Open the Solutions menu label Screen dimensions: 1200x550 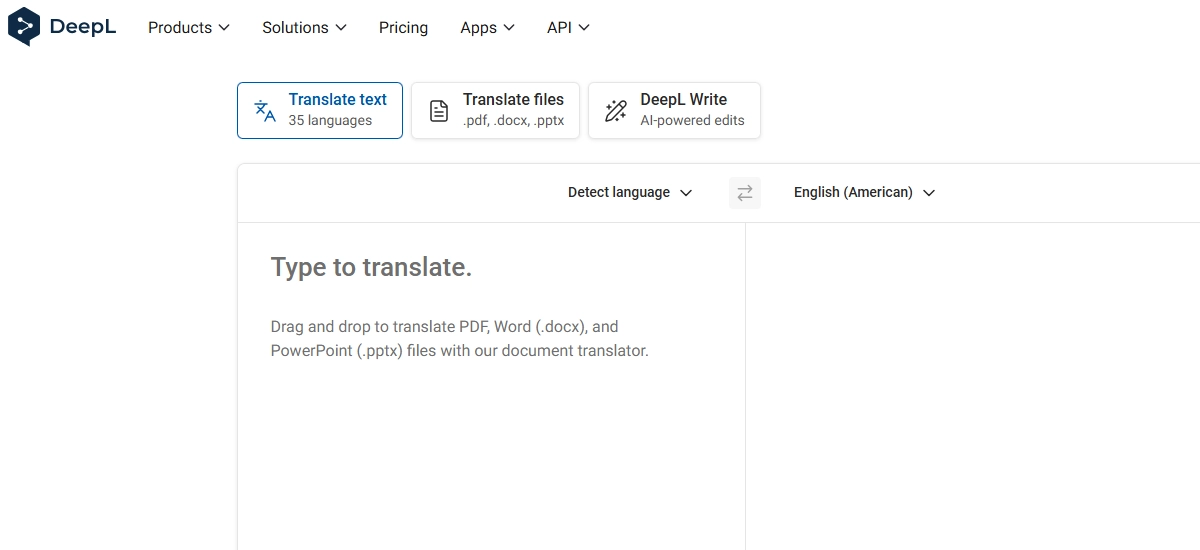coord(295,28)
